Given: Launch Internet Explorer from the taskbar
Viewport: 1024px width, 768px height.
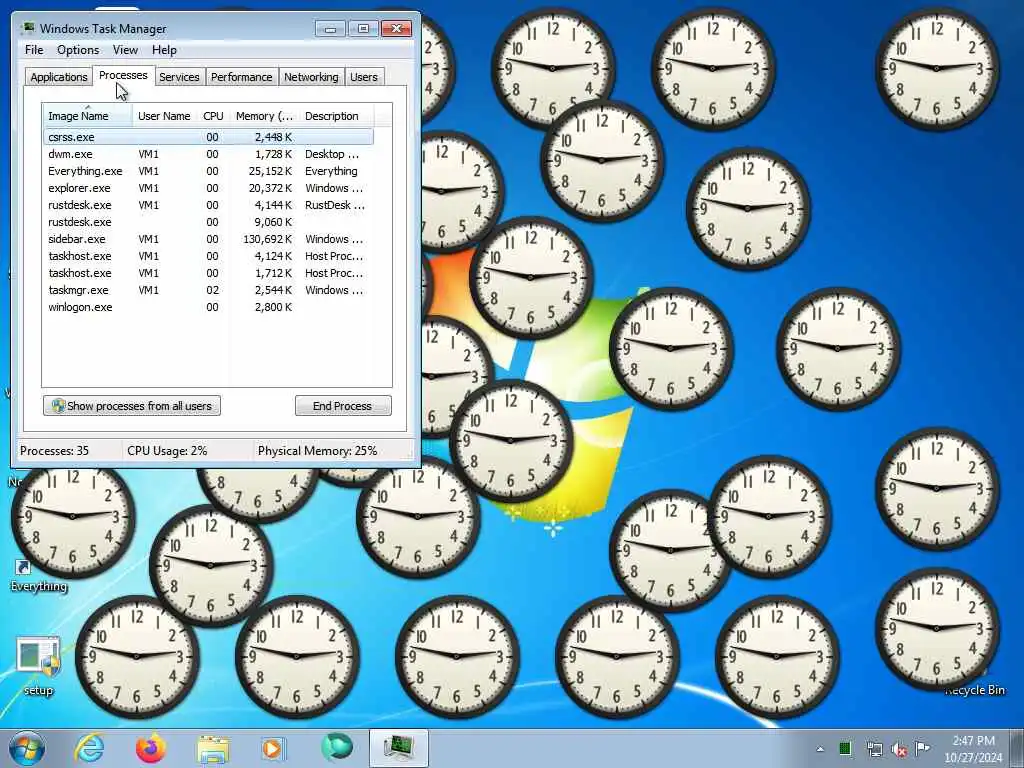Looking at the screenshot, I should (x=89, y=748).
